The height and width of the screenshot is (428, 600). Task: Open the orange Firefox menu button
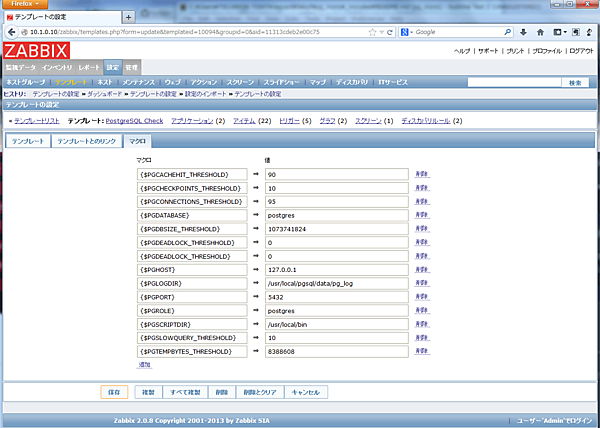tap(25, 5)
